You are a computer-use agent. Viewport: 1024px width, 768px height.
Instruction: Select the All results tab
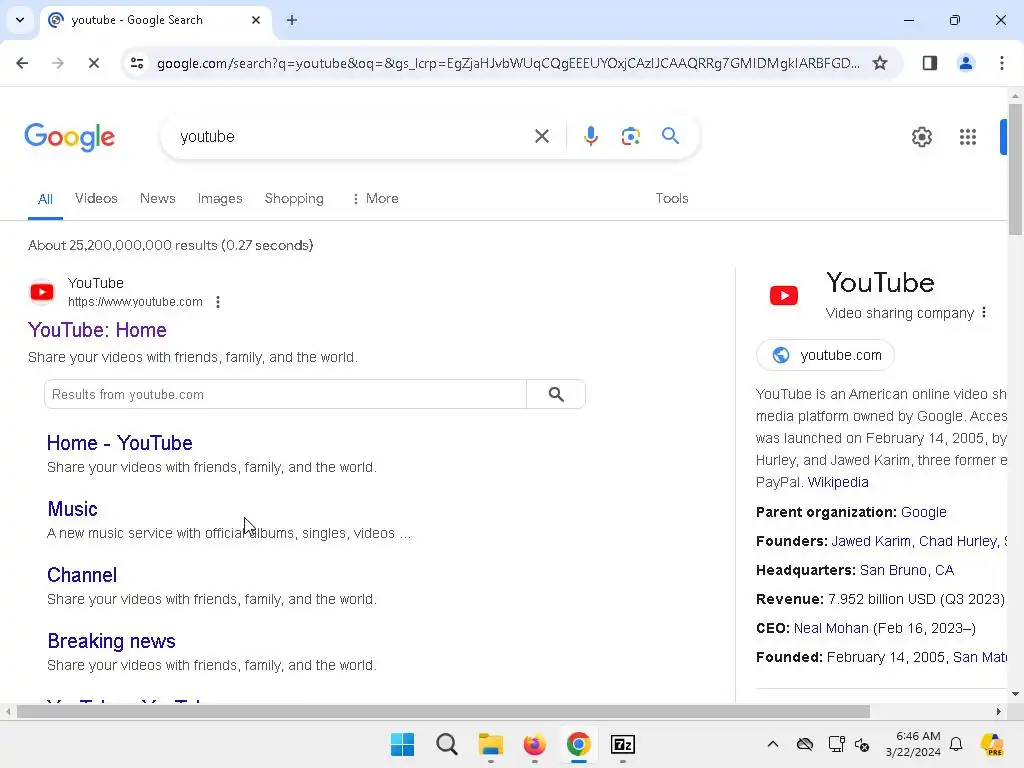45,199
